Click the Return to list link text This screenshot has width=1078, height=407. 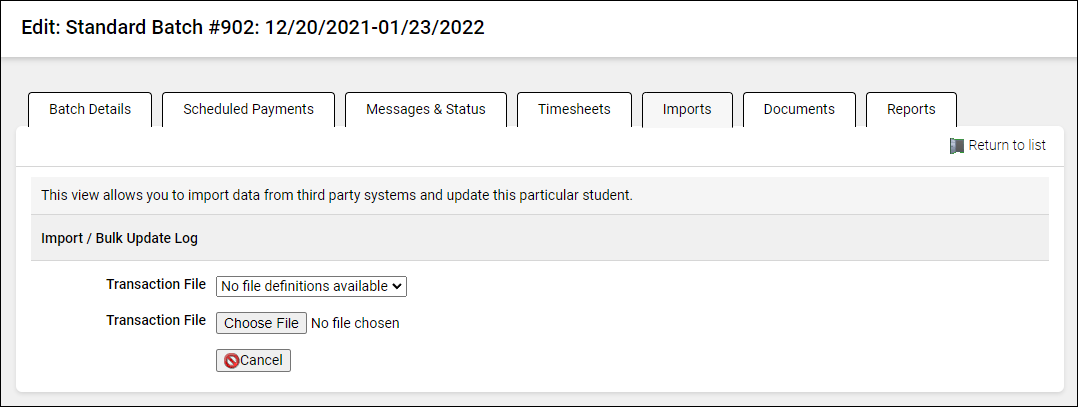1007,146
